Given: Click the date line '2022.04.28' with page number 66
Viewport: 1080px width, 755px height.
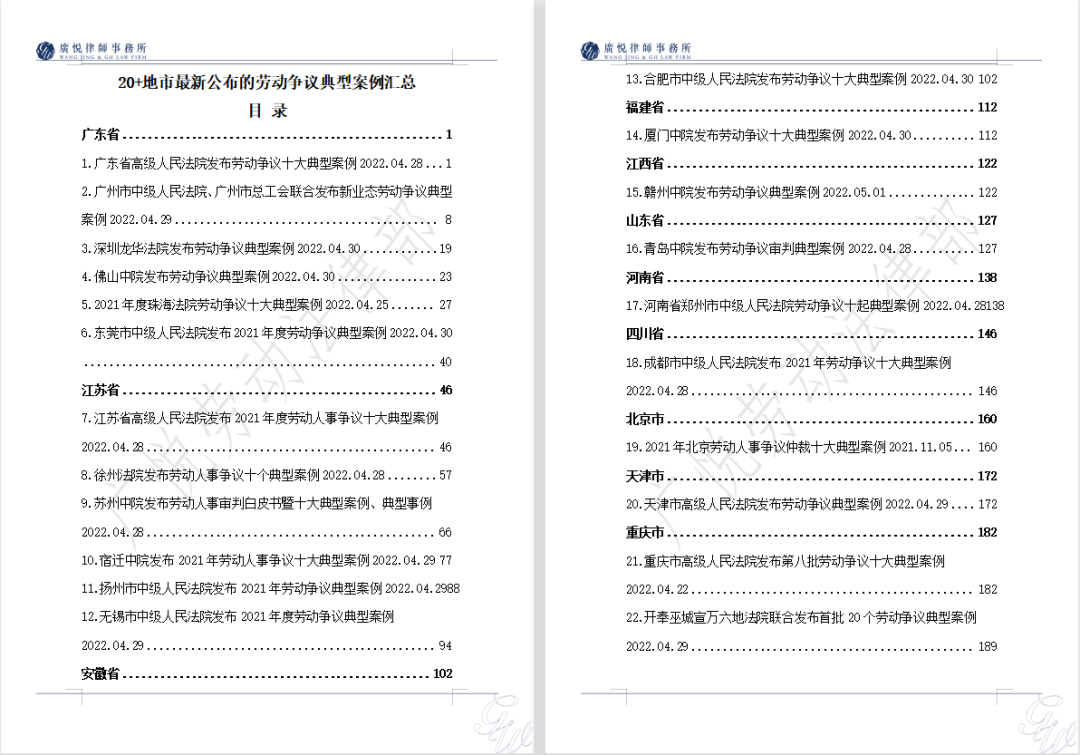Looking at the screenshot, I should [267, 532].
